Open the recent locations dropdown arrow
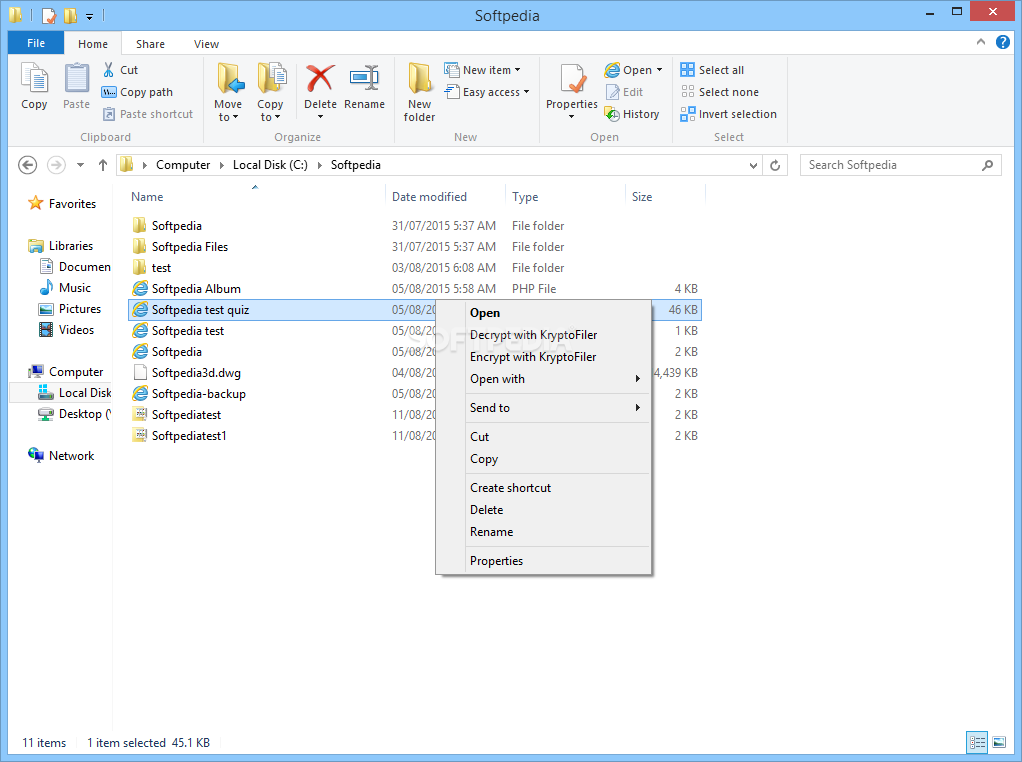This screenshot has width=1022, height=762. [80, 165]
